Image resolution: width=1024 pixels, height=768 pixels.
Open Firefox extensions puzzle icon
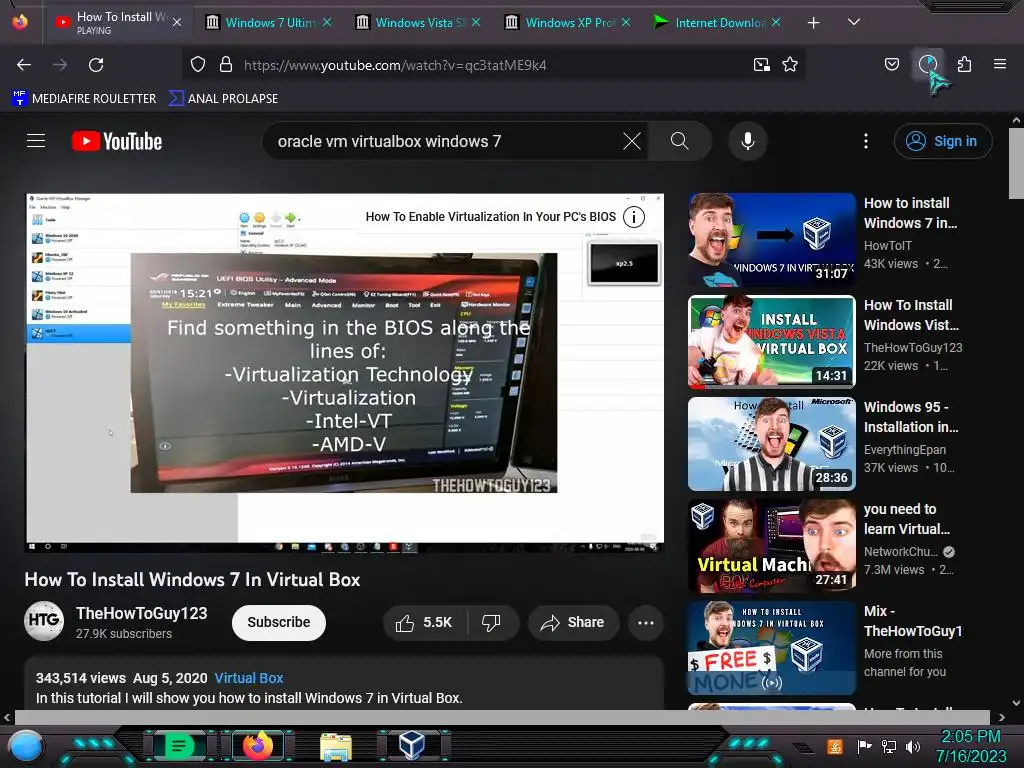[x=964, y=64]
